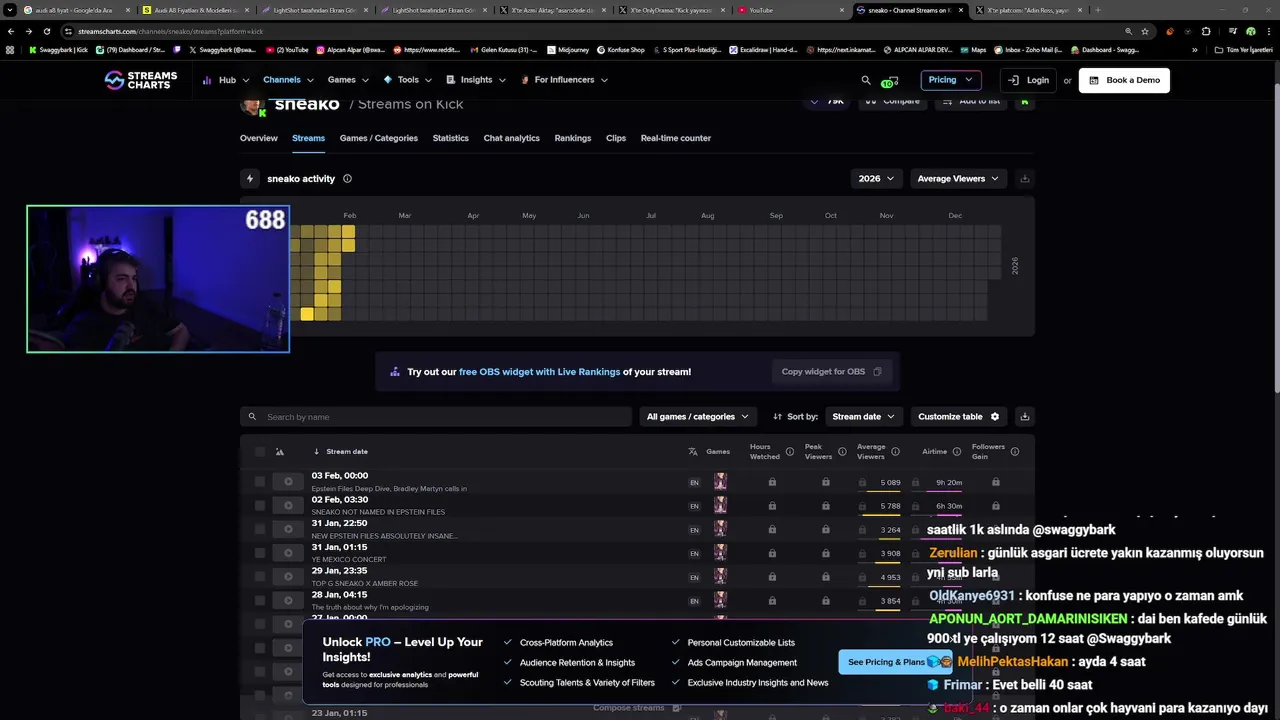Switch to the Overview tab

[259, 138]
